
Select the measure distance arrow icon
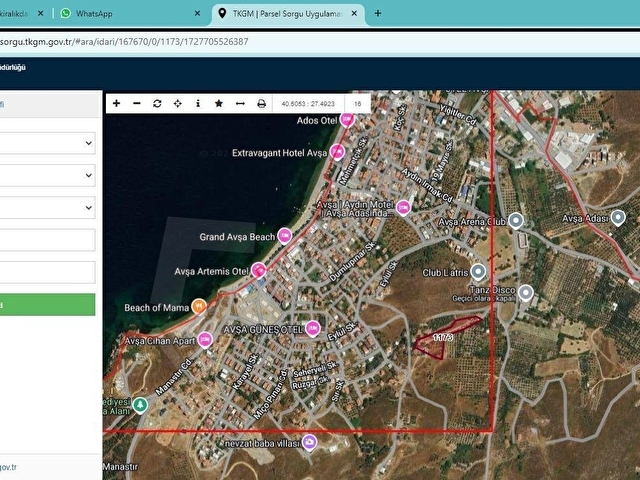click(240, 103)
